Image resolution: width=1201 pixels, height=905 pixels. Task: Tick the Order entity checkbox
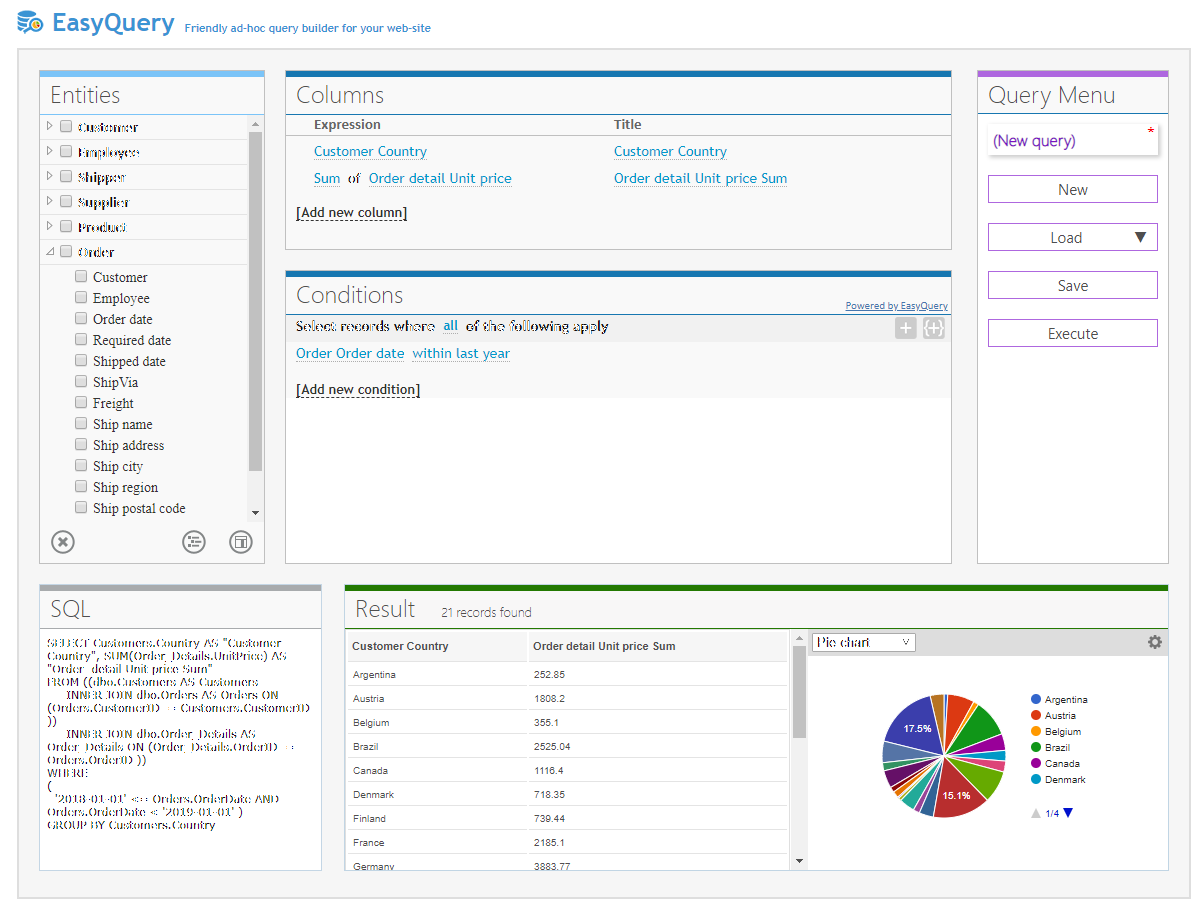pos(66,252)
